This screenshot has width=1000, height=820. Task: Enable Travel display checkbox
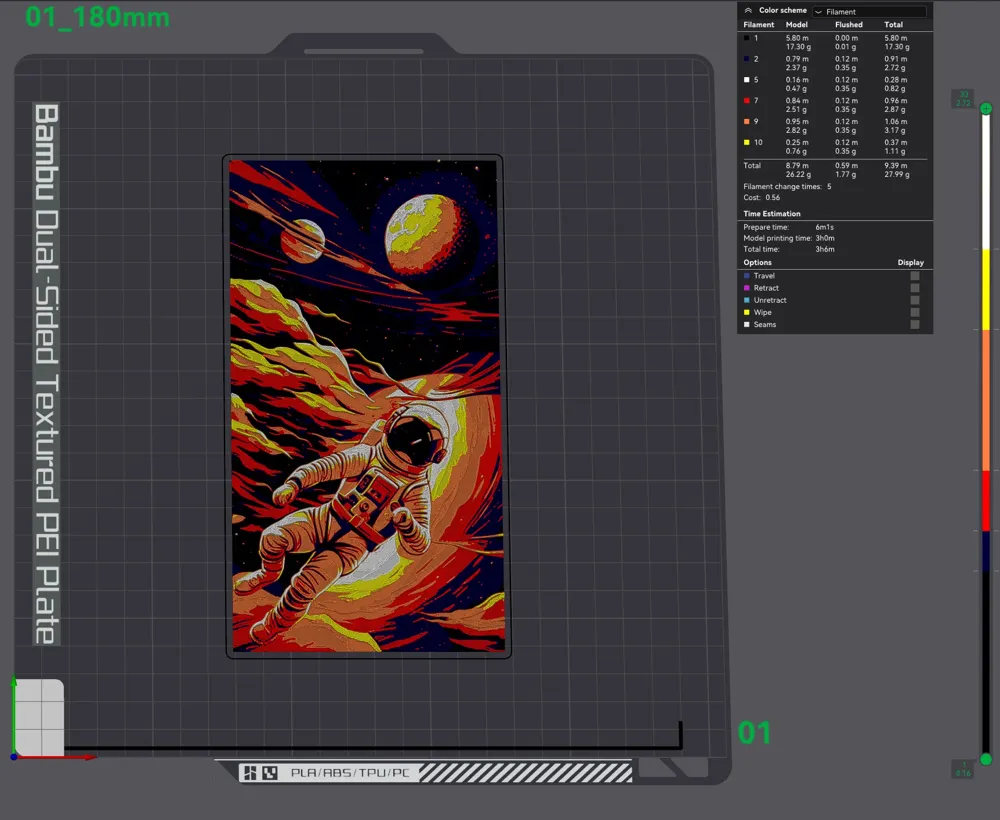[914, 276]
